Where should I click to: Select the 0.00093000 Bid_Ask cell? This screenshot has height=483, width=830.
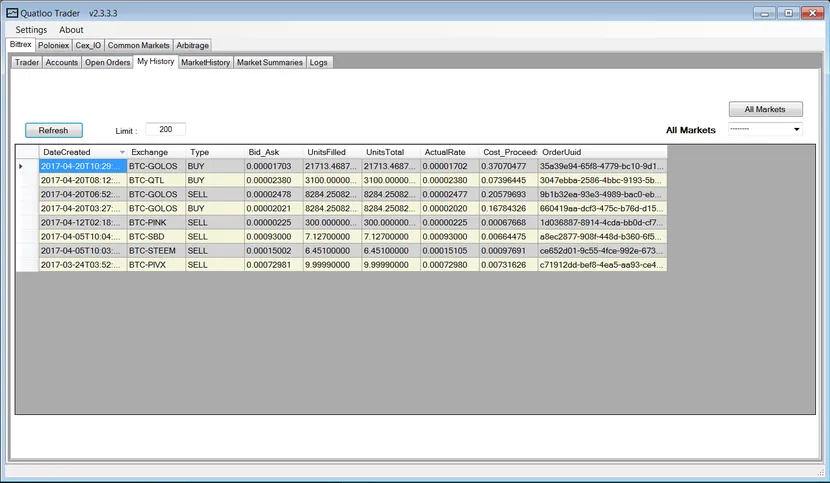click(274, 237)
